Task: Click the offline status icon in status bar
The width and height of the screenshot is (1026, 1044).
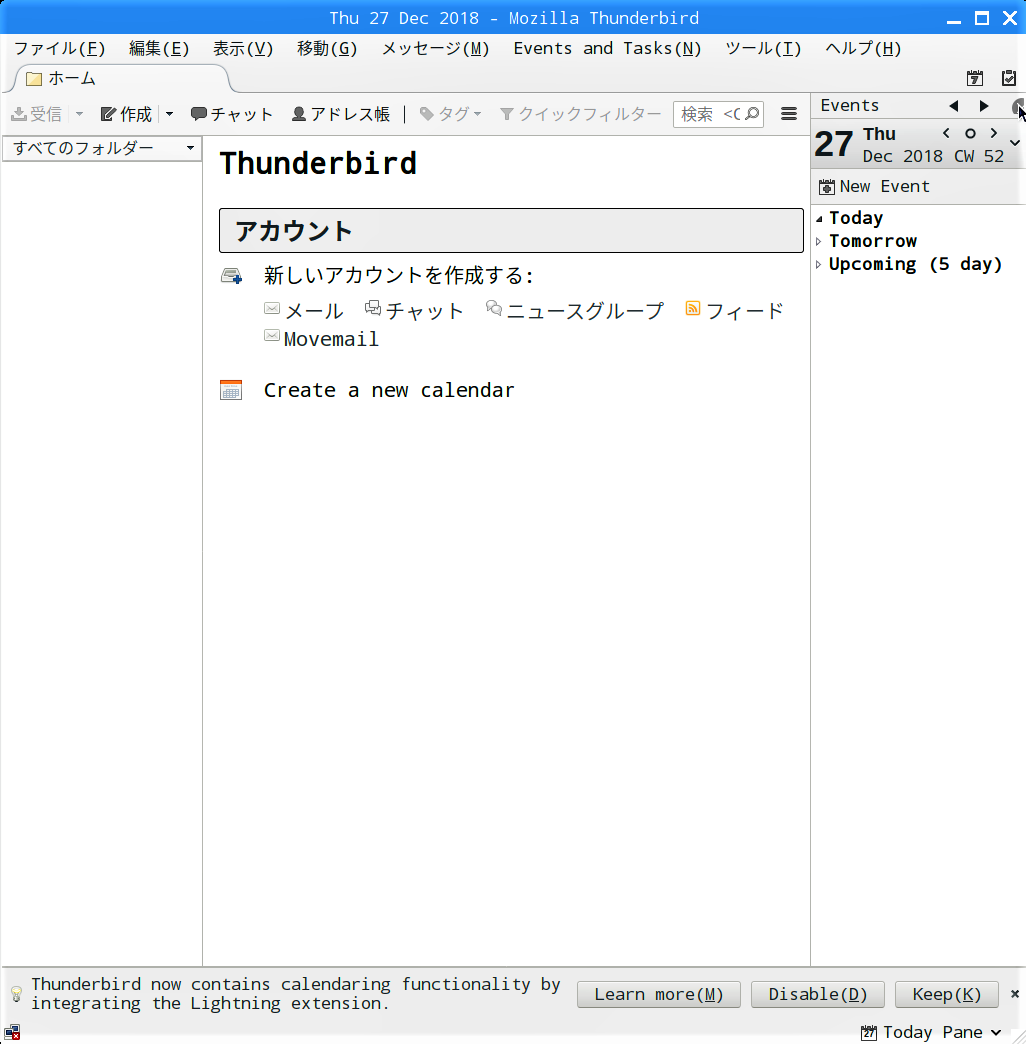Action: tap(12, 1033)
